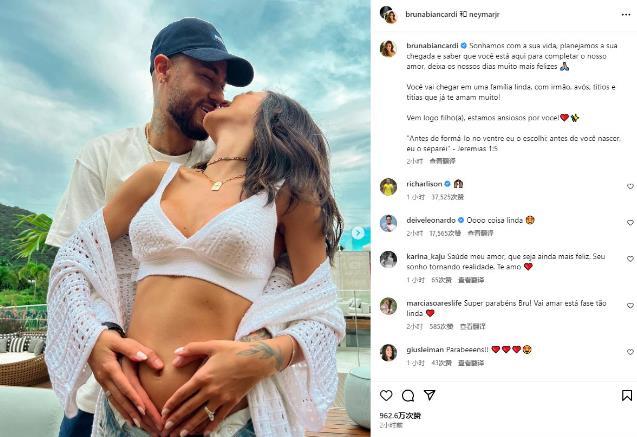The height and width of the screenshot is (437, 637).
Task: Open giusleiman's profile avatar
Action: (x=388, y=353)
